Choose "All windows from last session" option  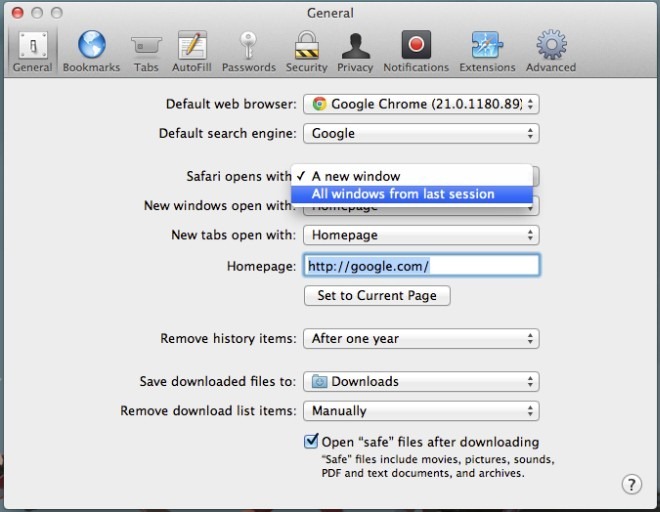pyautogui.click(x=412, y=194)
